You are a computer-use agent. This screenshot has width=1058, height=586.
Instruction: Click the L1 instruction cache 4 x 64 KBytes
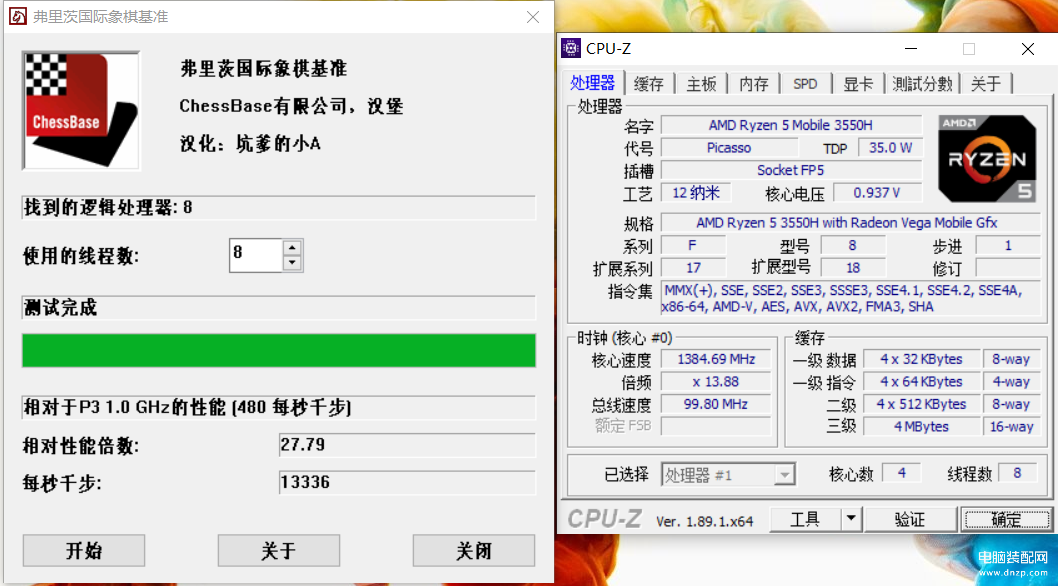pyautogui.click(x=921, y=381)
